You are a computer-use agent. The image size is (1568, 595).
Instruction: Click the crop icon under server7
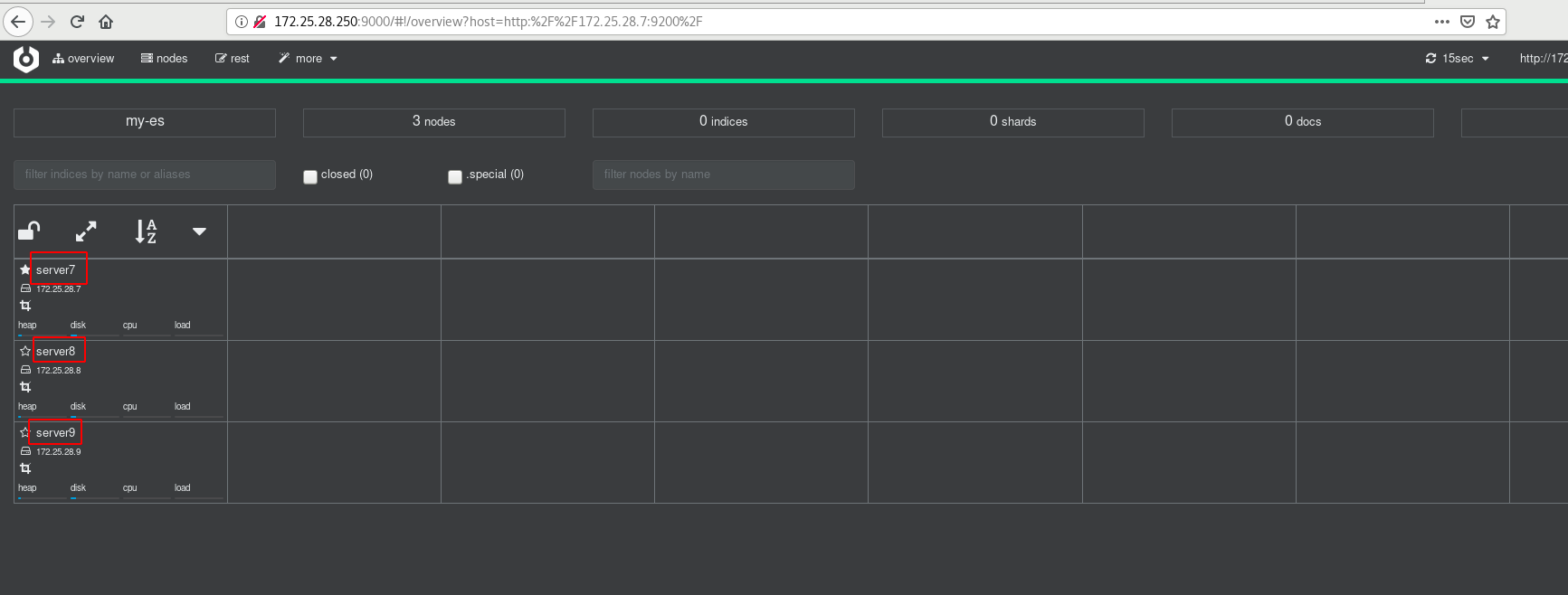coord(25,306)
